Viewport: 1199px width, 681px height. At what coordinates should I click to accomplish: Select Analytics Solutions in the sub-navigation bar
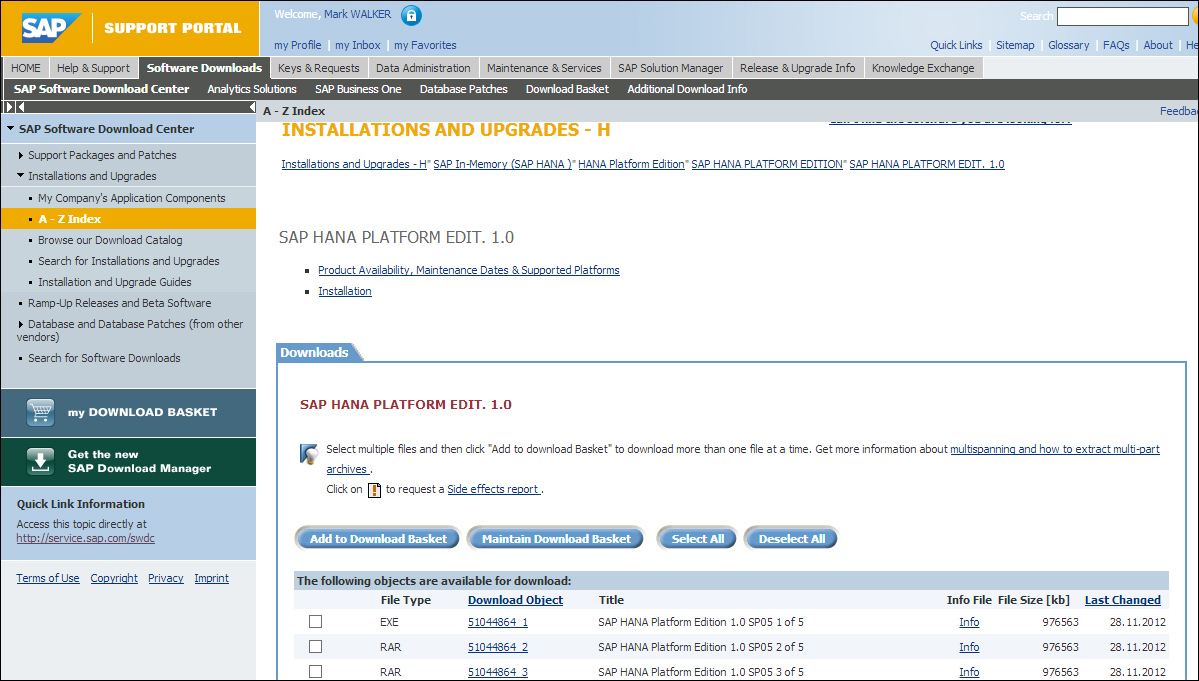tap(252, 89)
